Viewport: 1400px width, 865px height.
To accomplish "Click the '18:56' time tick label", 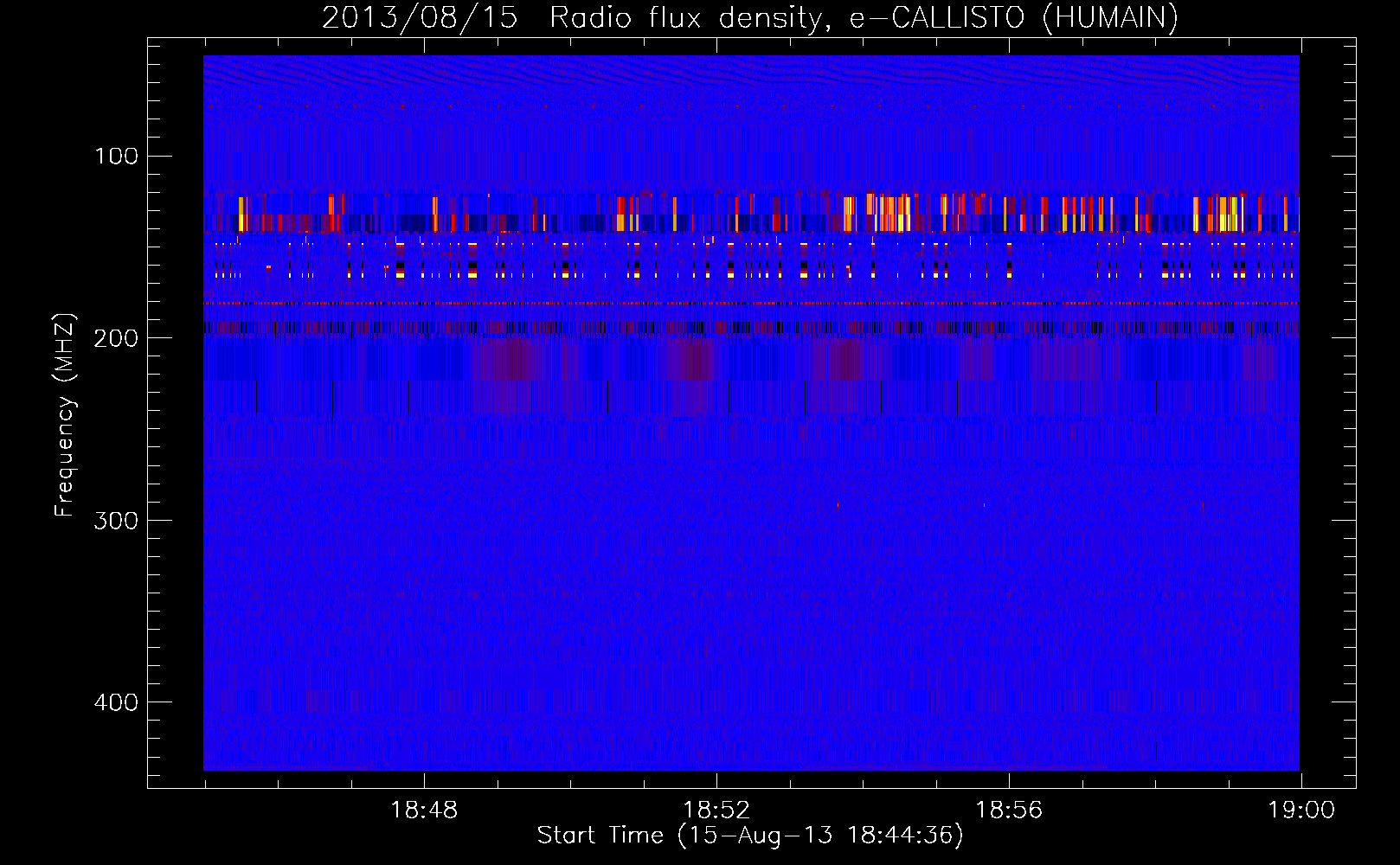I will coord(1009,811).
